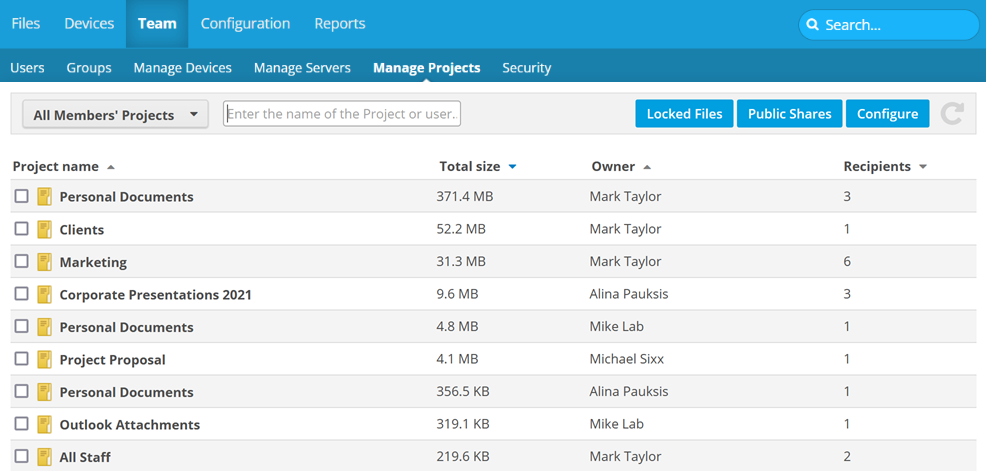Click the Marketing project folder icon
The image size is (986, 471).
(44, 262)
